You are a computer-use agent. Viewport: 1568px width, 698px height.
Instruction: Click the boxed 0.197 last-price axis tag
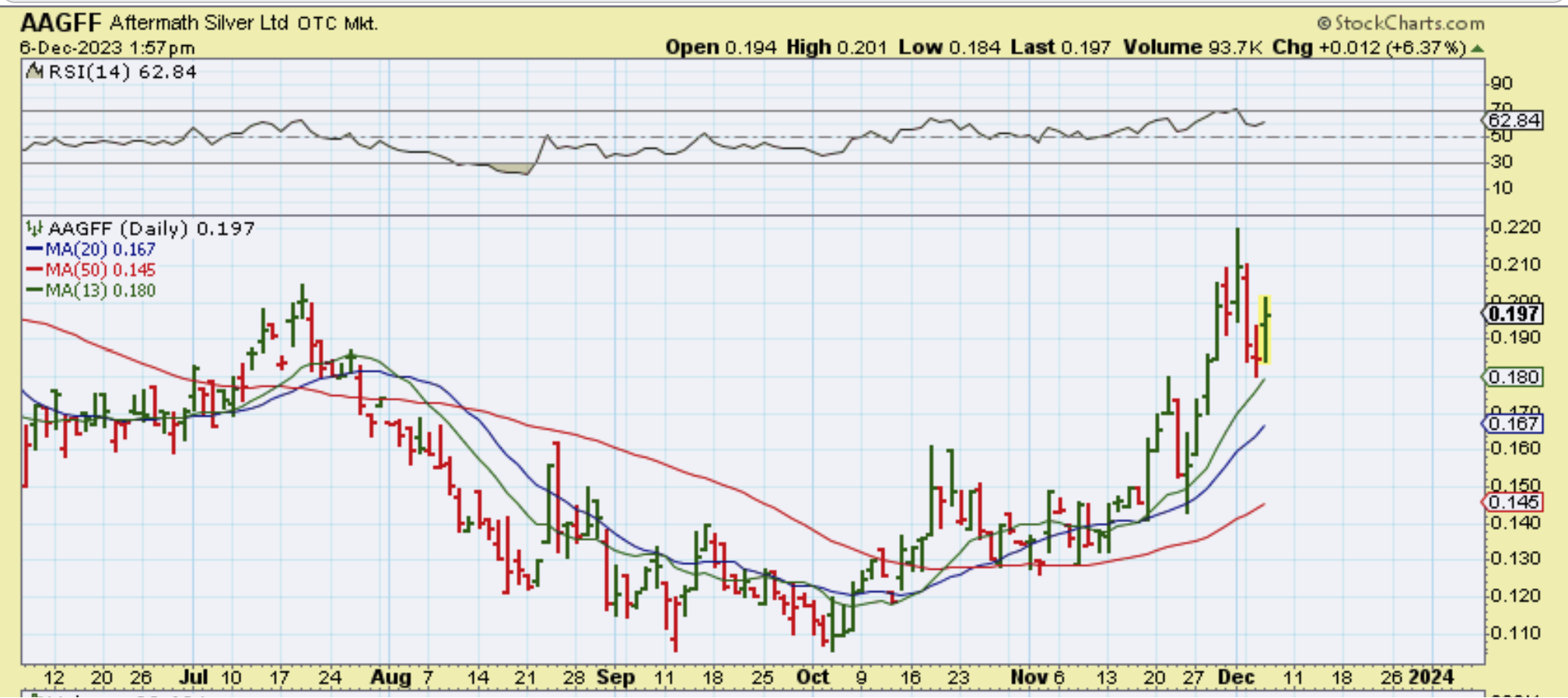tap(1514, 314)
